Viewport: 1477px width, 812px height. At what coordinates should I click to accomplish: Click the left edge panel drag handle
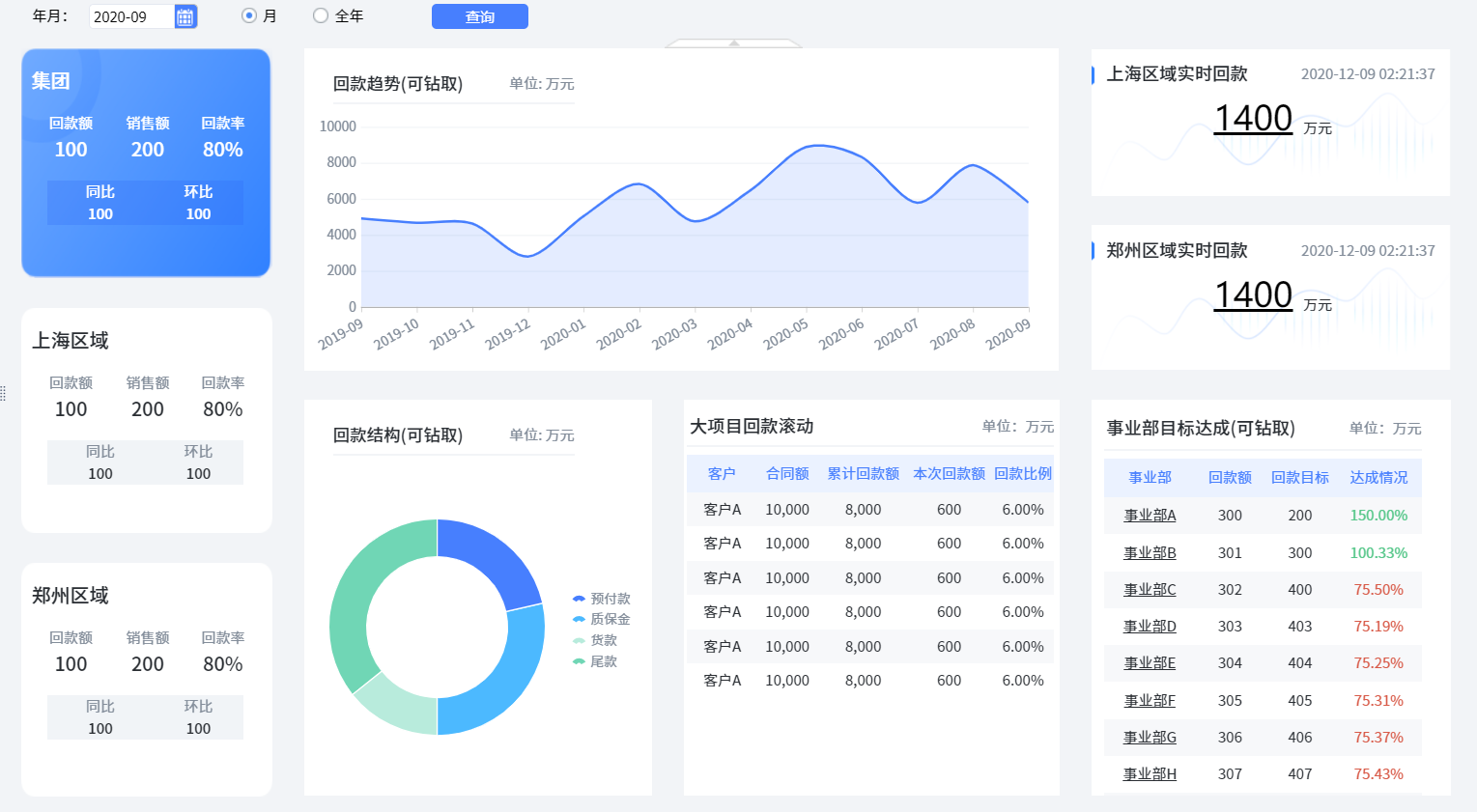4,393
